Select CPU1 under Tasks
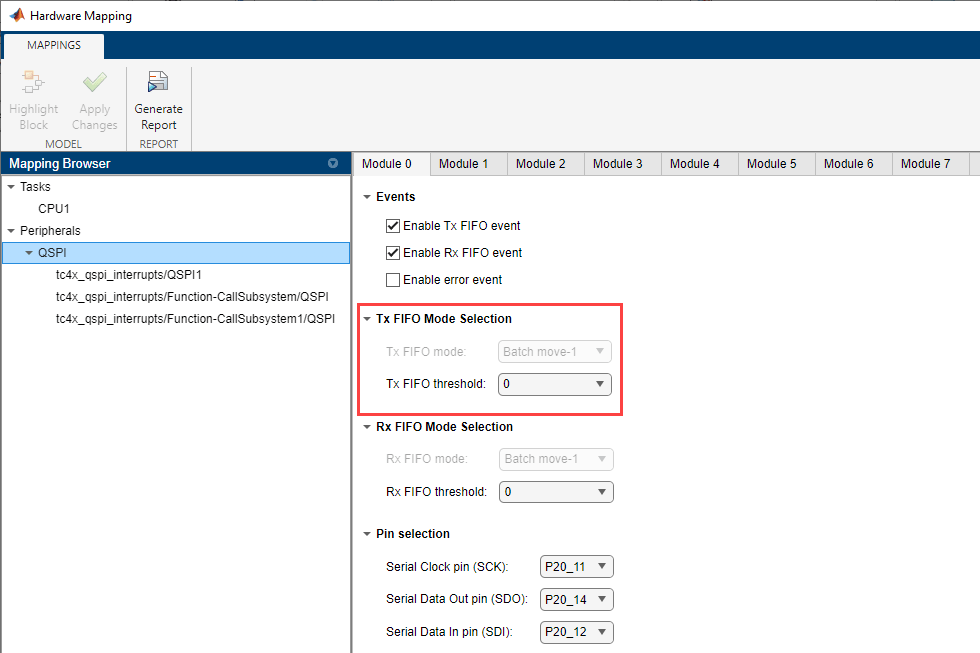Image resolution: width=980 pixels, height=653 pixels. click(x=54, y=209)
